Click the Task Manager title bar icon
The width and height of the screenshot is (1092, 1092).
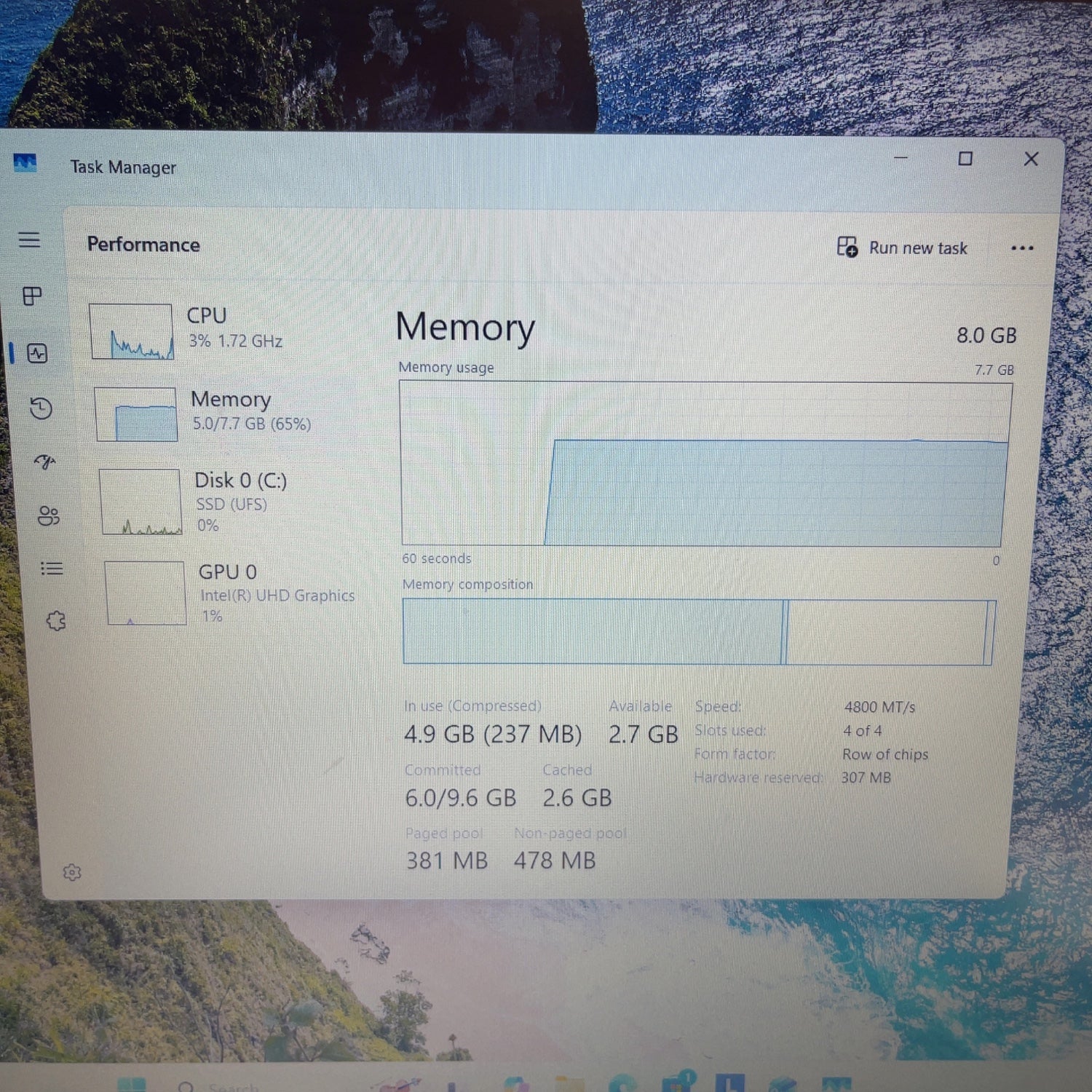tap(25, 162)
